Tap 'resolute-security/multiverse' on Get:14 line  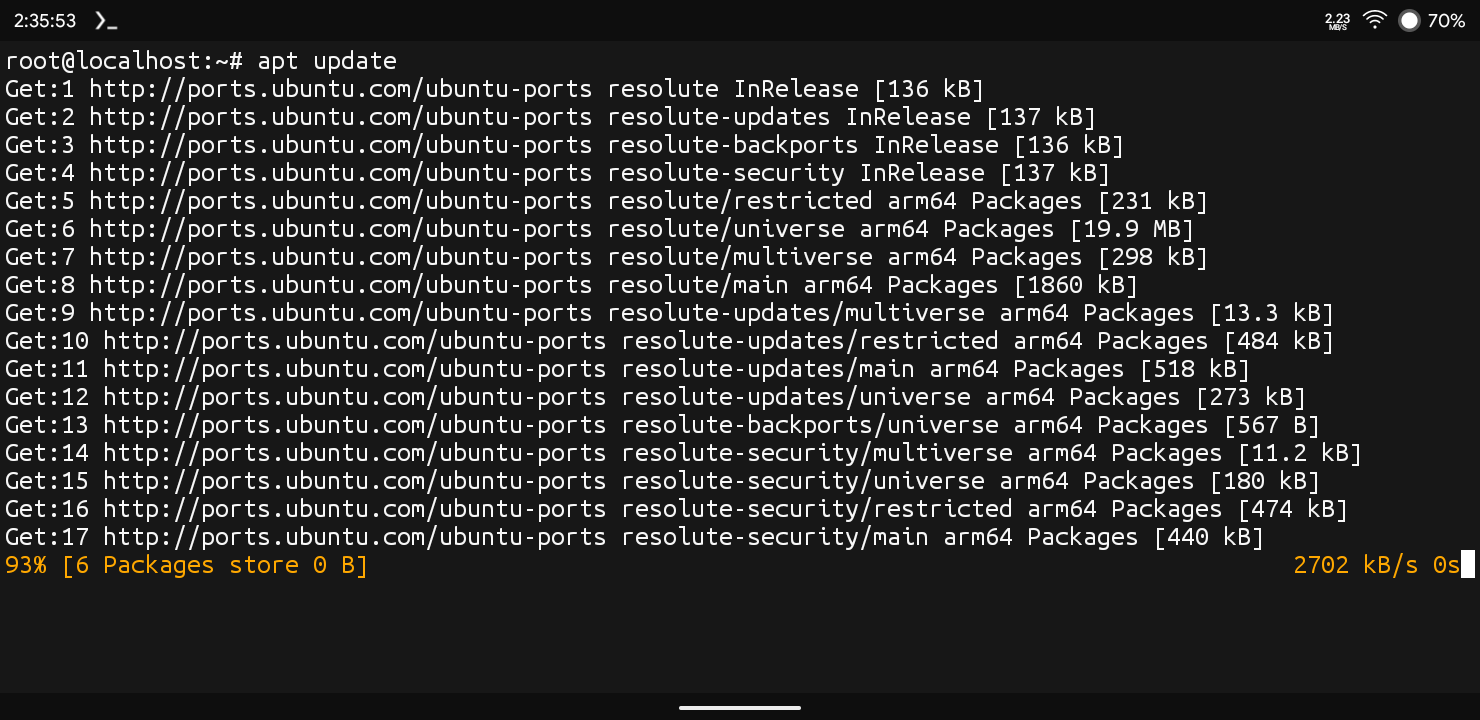tap(817, 453)
